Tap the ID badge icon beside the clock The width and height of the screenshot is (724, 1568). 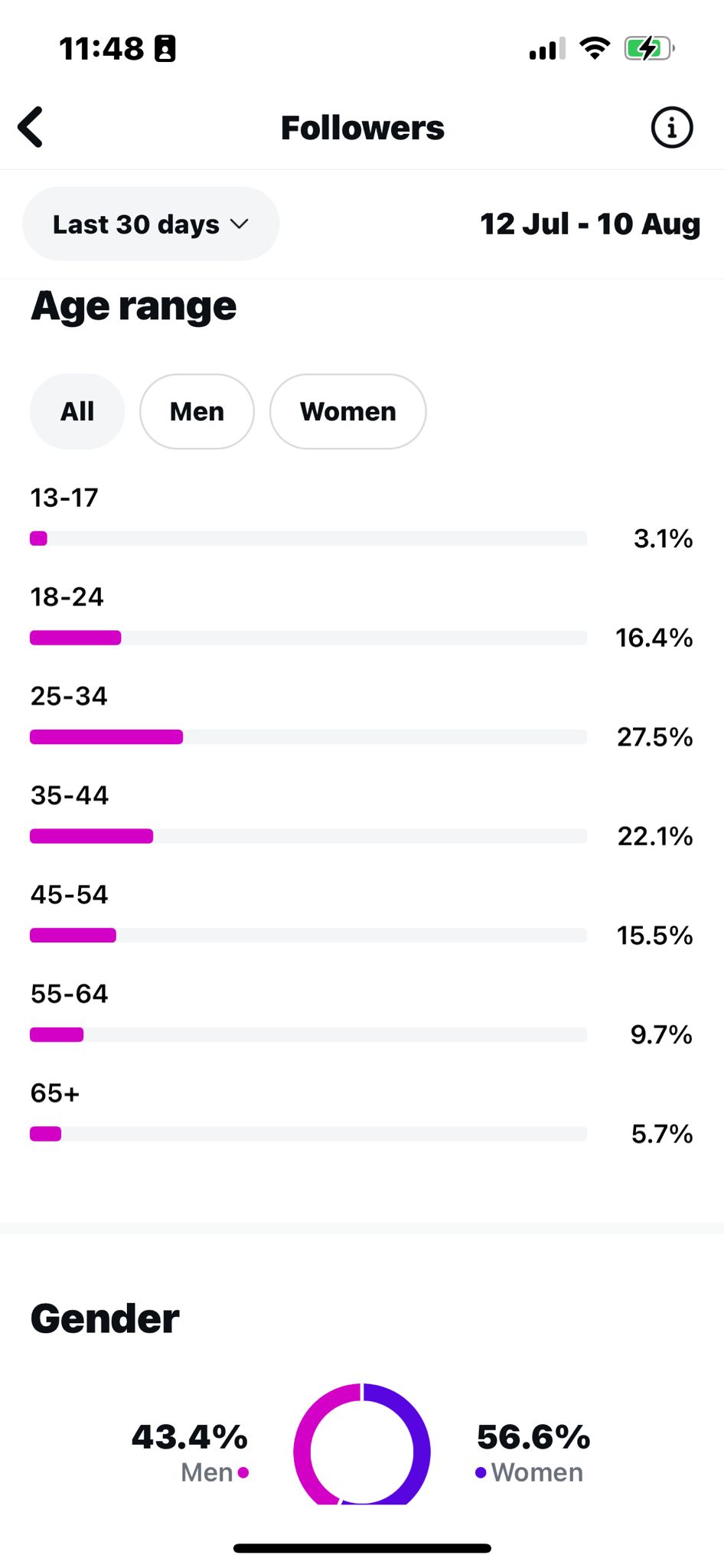165,48
